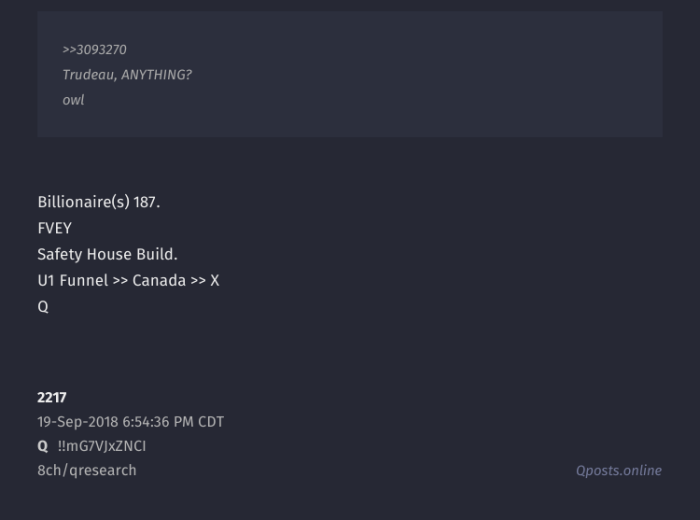Click the number "187" after Billionaire(s)
Screen dimensions: 700x520
(x=145, y=202)
